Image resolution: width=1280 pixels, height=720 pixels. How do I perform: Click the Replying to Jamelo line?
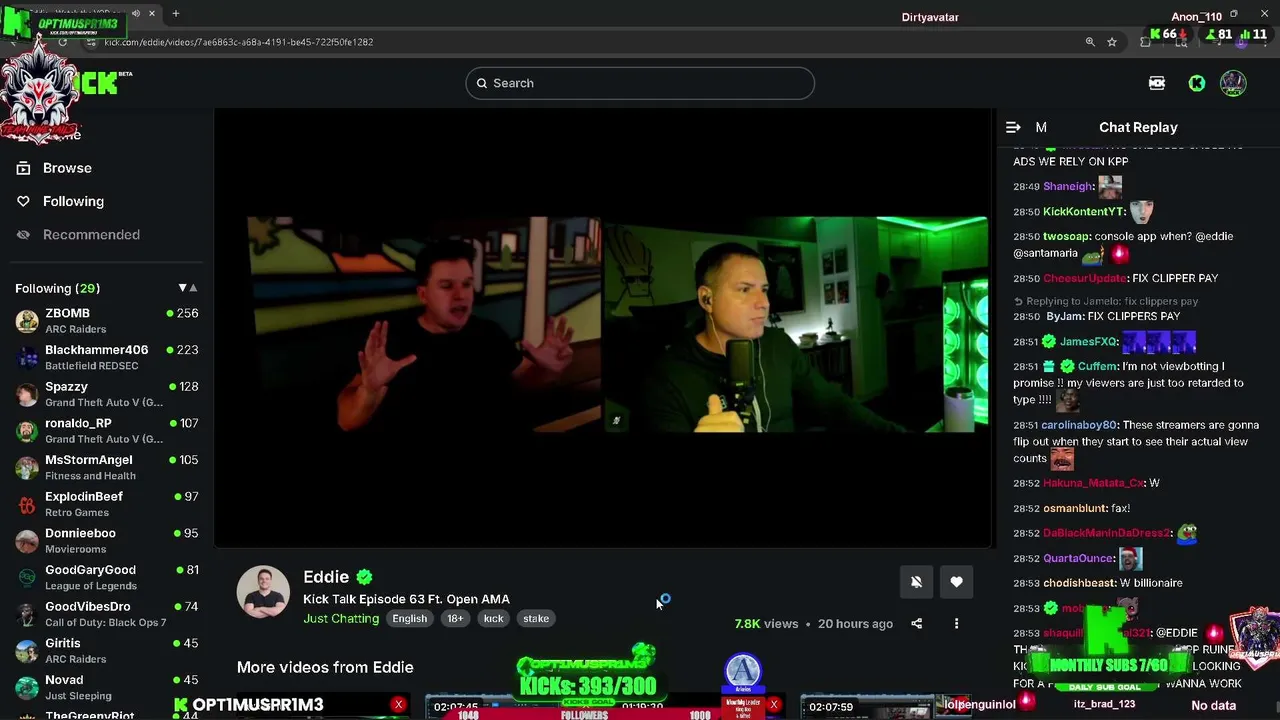[x=1106, y=301]
